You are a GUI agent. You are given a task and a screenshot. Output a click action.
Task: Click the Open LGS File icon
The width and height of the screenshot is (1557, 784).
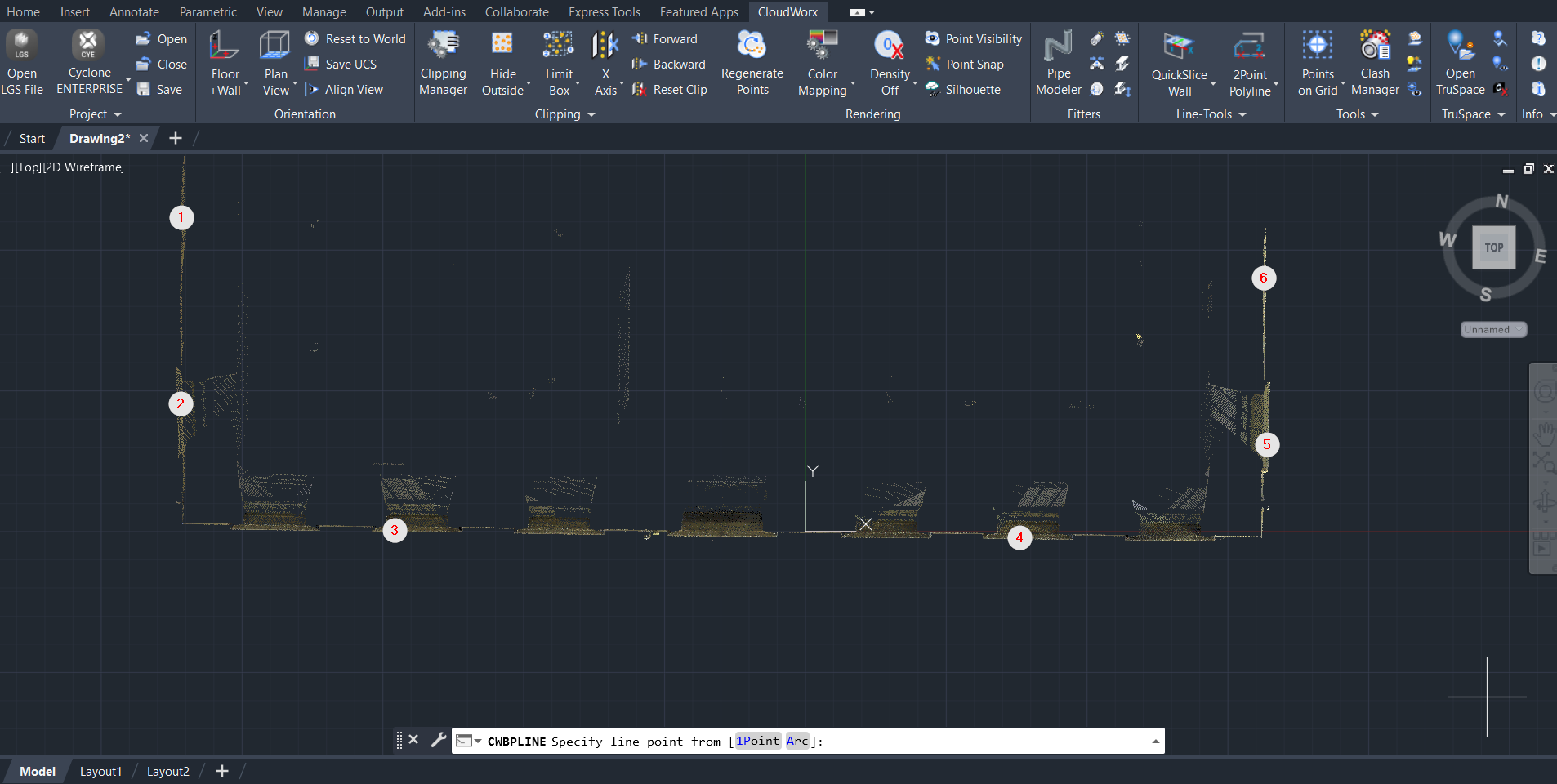(x=22, y=47)
